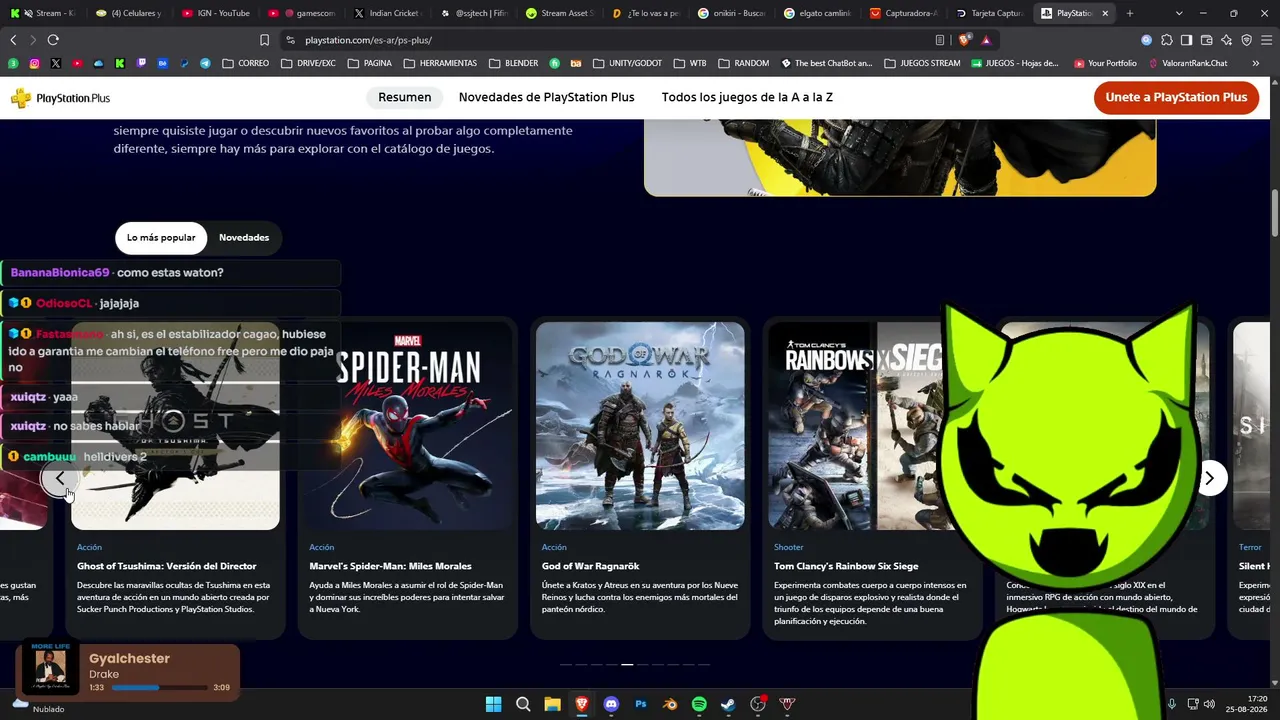This screenshot has width=1280, height=720.
Task: Open the PAGINA bookmark folder
Action: point(369,63)
